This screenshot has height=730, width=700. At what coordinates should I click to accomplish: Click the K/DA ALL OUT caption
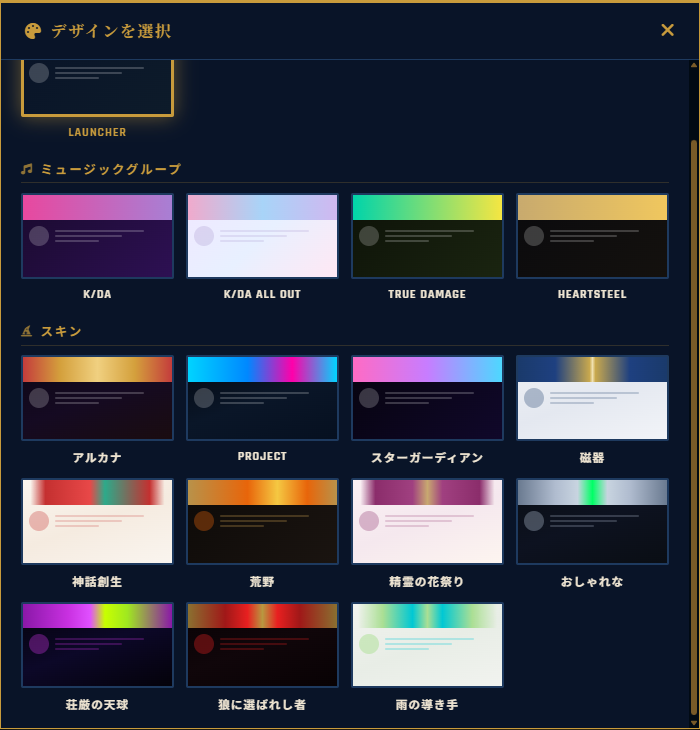262,294
